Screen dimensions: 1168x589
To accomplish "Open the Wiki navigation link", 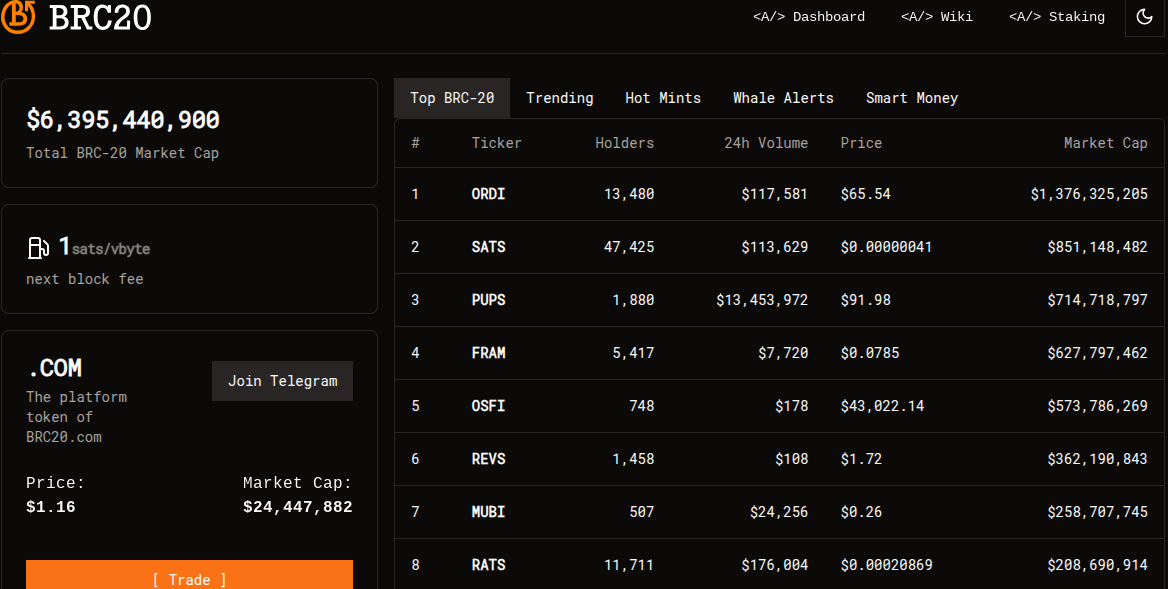I will [936, 17].
